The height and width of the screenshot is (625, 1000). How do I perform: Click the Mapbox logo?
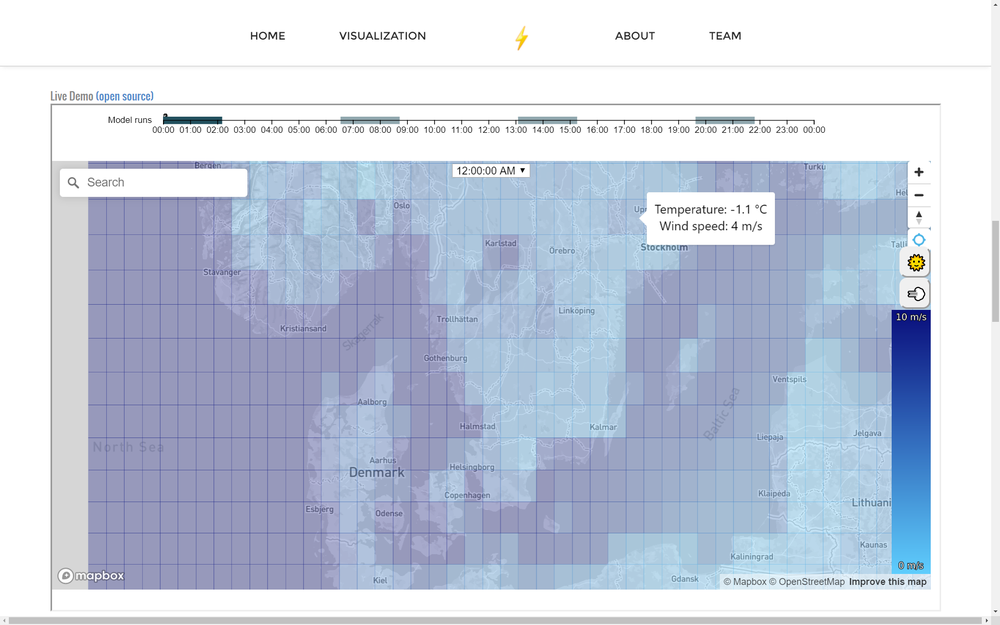[x=91, y=576]
